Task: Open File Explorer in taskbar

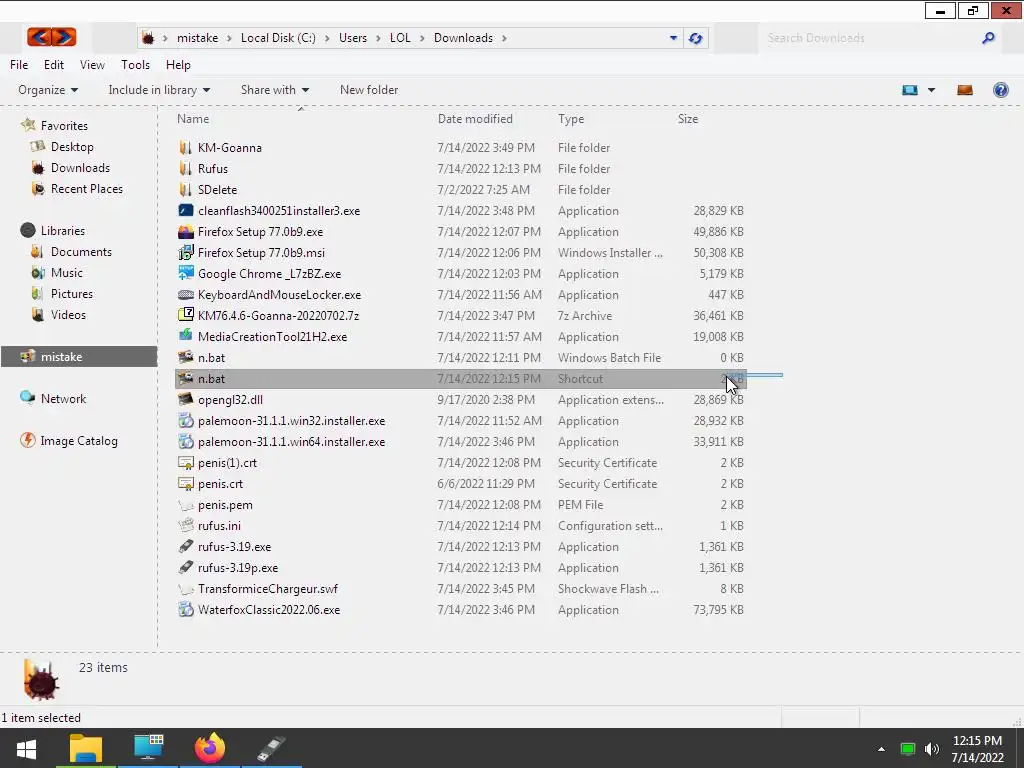Action: pos(86,748)
